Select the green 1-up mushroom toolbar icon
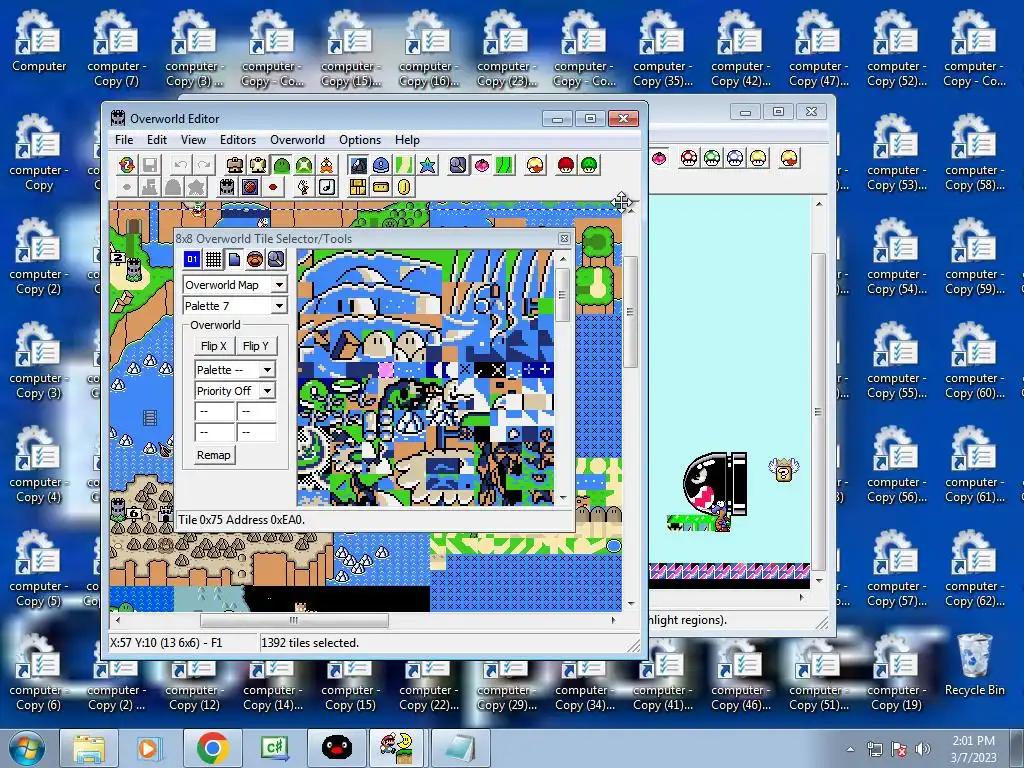The image size is (1024, 768). pyautogui.click(x=589, y=165)
